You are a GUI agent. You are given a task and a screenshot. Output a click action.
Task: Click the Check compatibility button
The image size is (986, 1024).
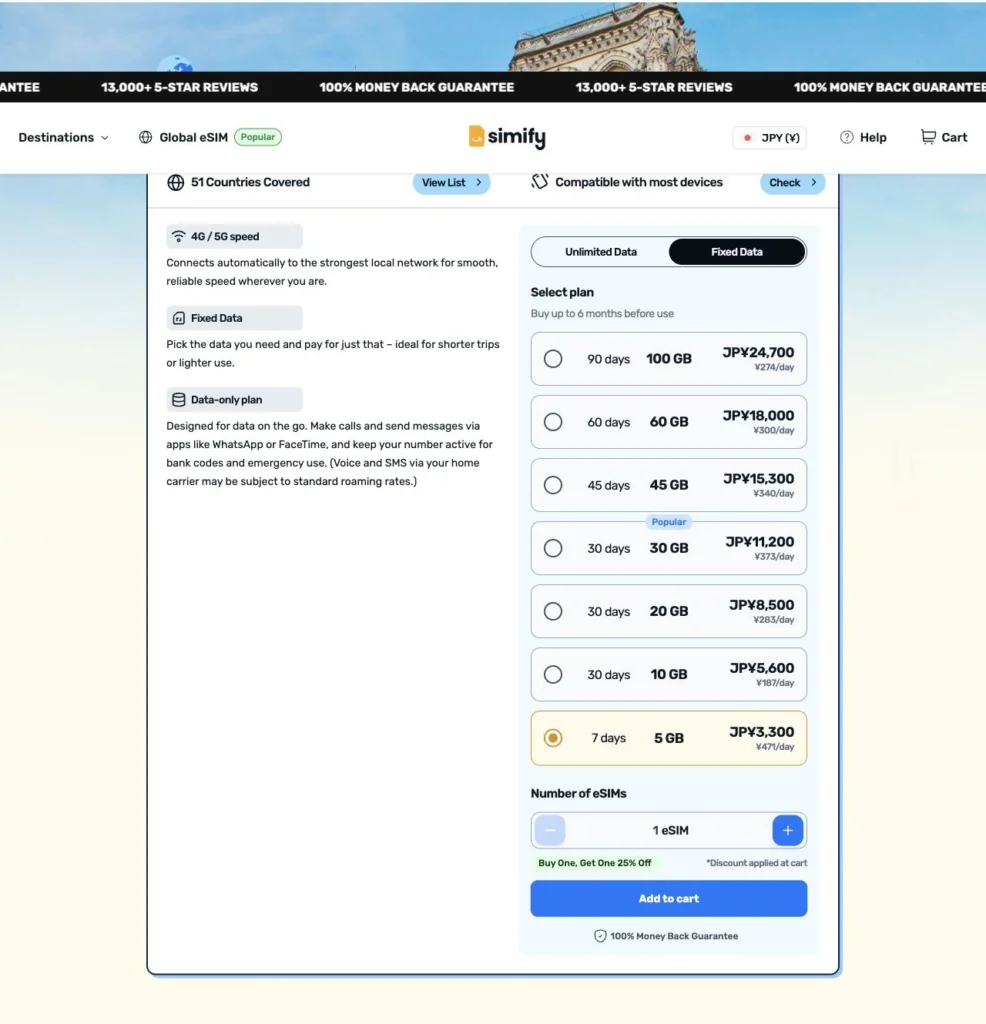pos(792,182)
